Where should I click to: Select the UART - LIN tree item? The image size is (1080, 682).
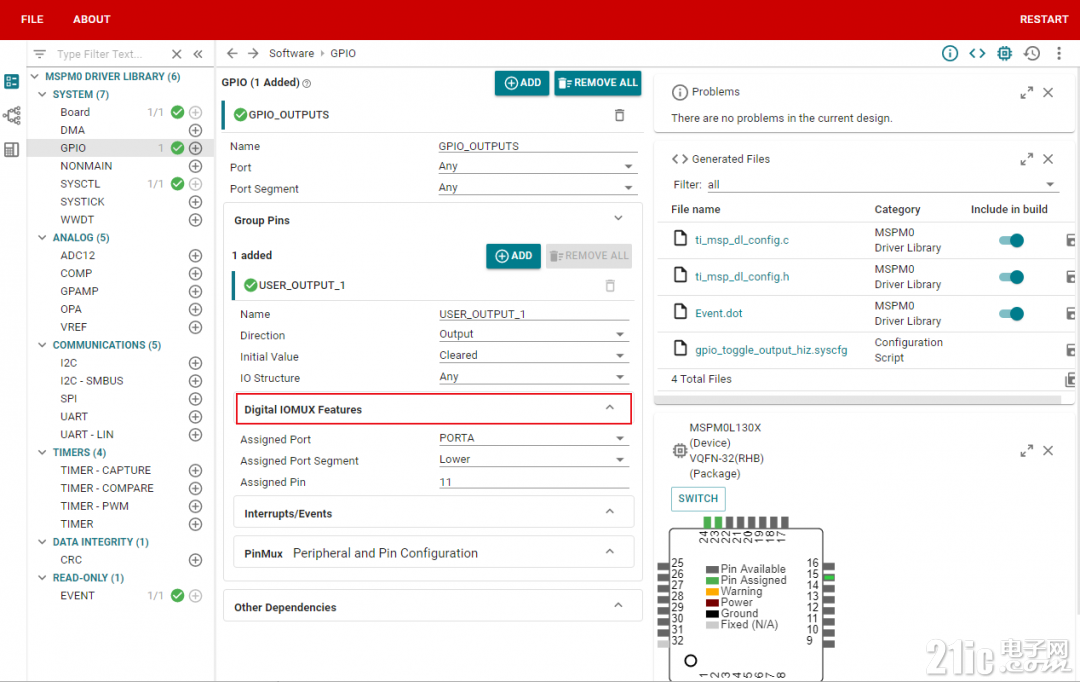pyautogui.click(x=87, y=435)
